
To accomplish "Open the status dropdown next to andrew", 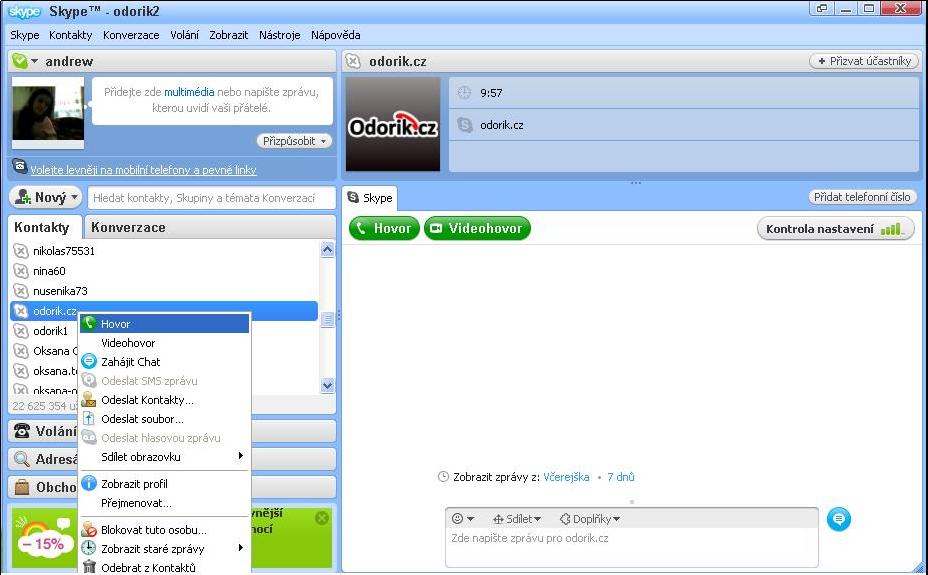I will [34, 61].
